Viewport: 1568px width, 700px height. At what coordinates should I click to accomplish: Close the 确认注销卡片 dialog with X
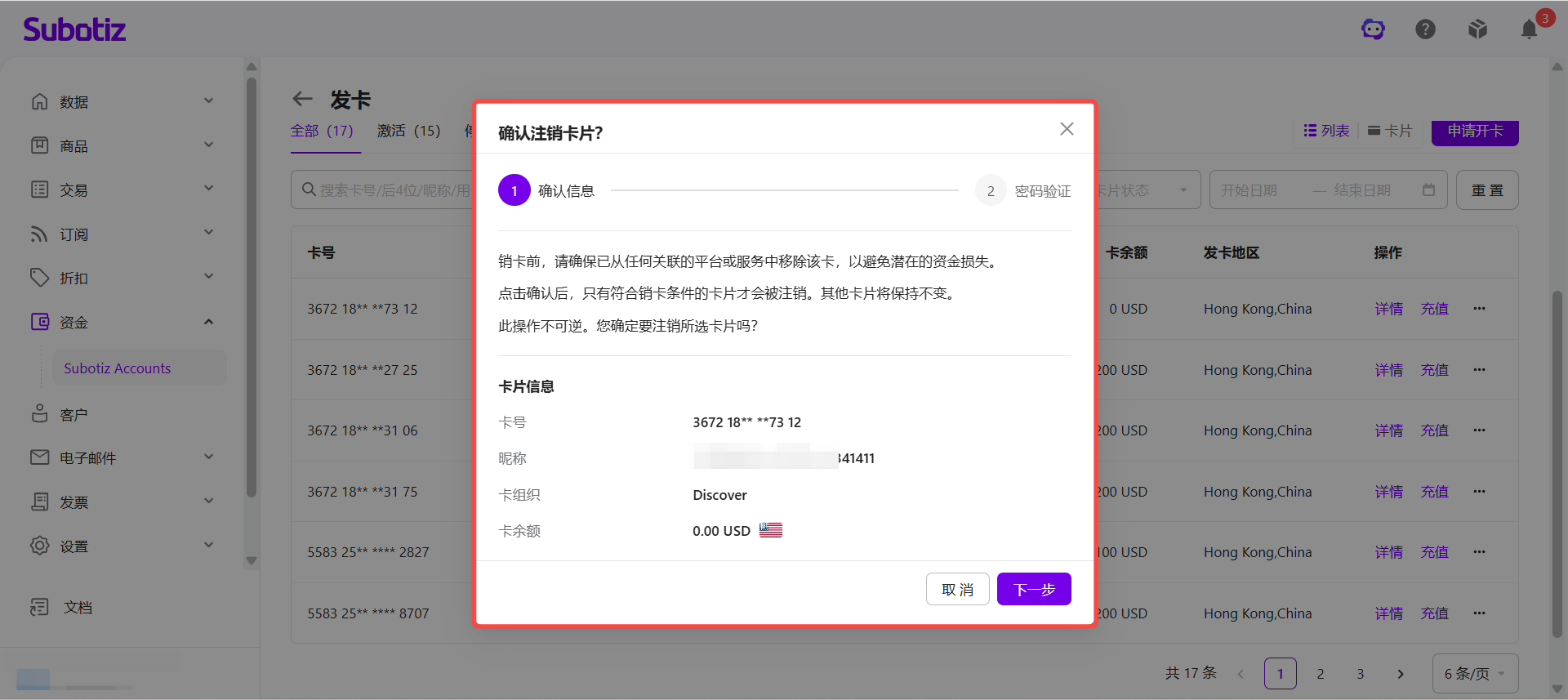1067,129
